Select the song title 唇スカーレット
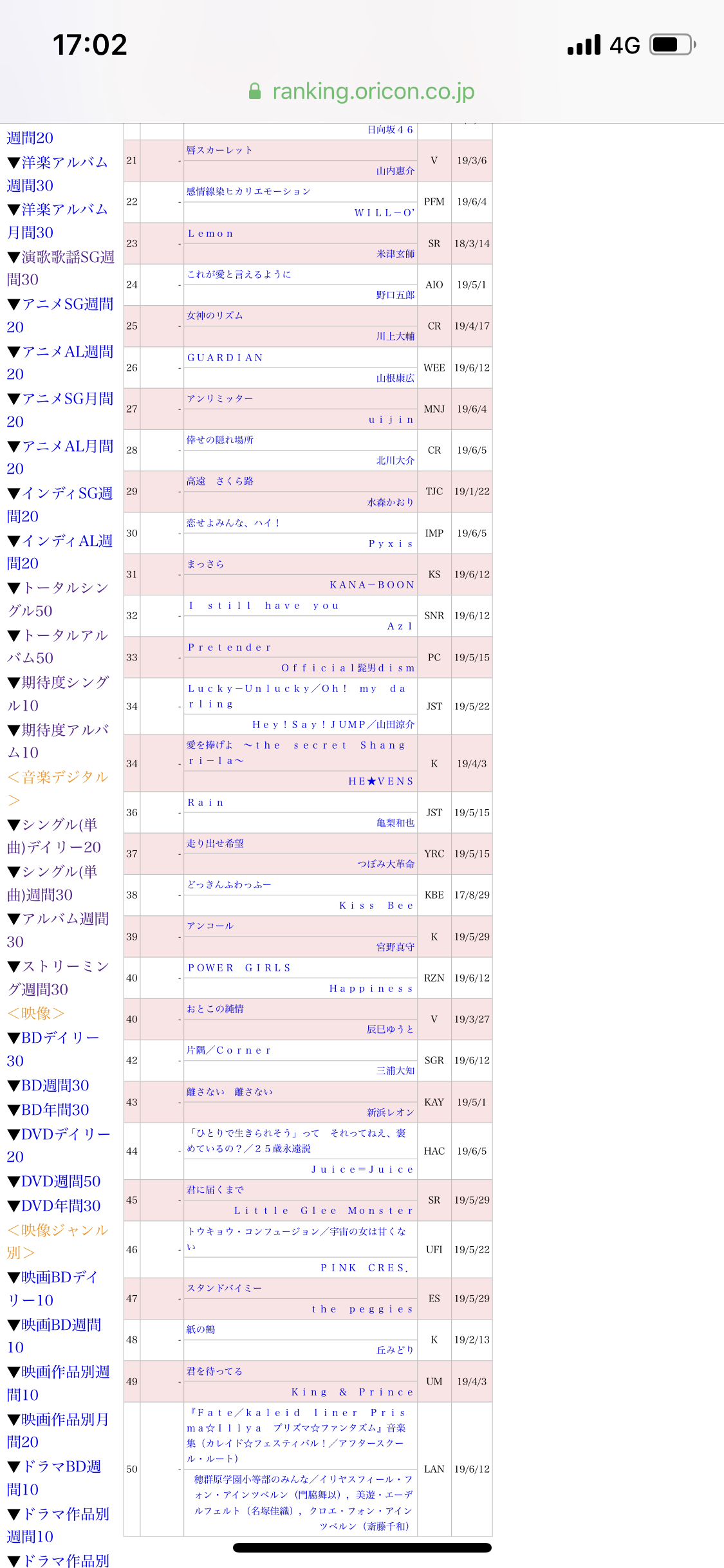The height and width of the screenshot is (1568, 724). coord(219,150)
